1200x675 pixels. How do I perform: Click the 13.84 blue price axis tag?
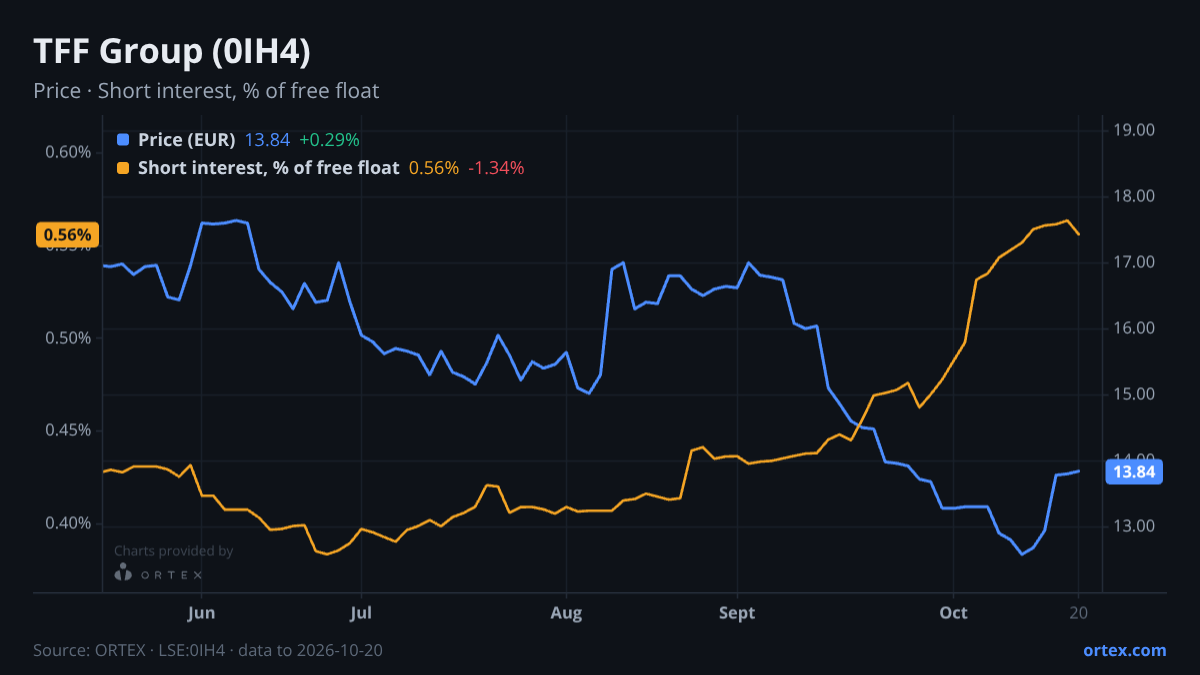(x=1134, y=472)
